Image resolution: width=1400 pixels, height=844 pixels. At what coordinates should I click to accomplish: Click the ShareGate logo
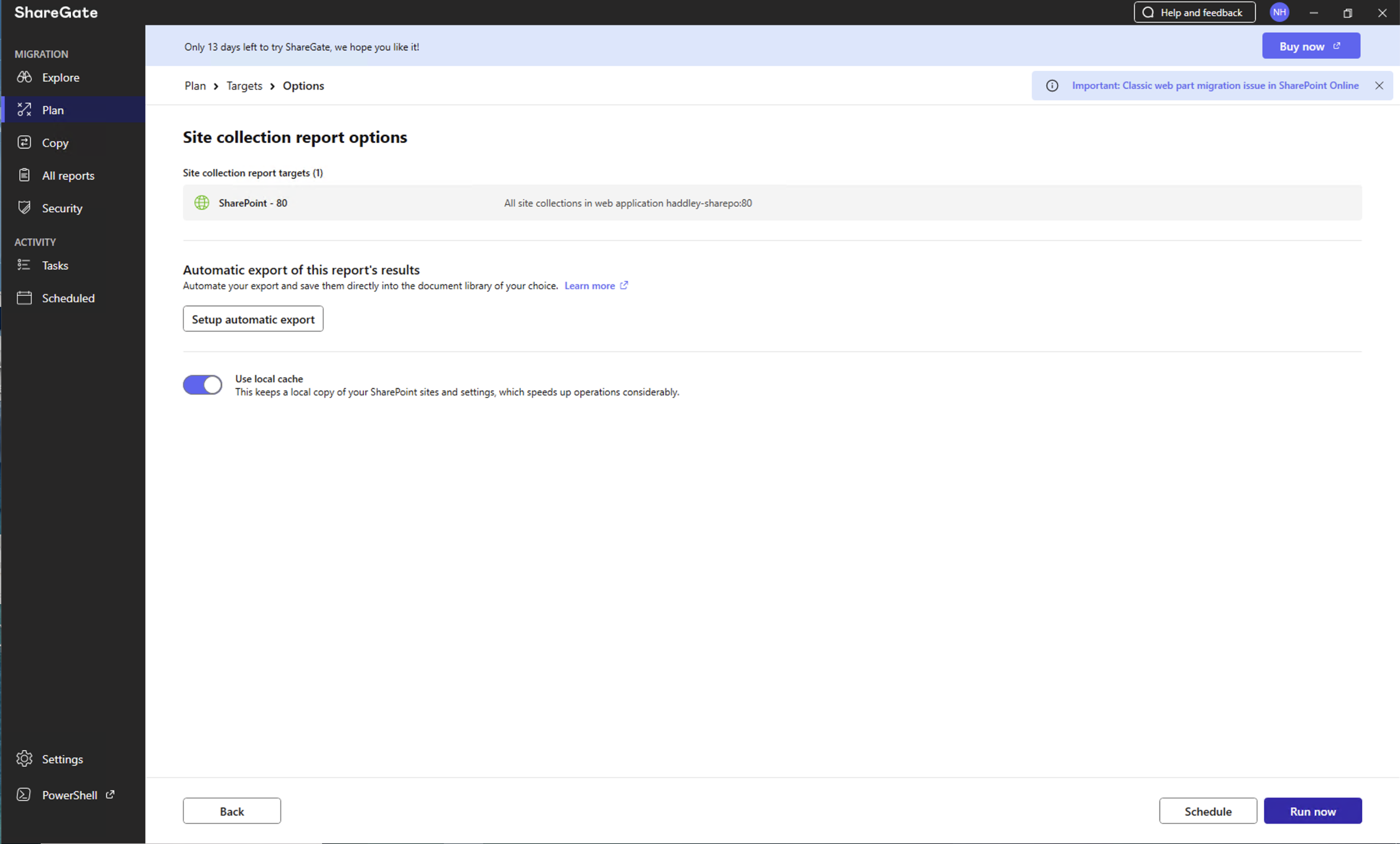56,12
